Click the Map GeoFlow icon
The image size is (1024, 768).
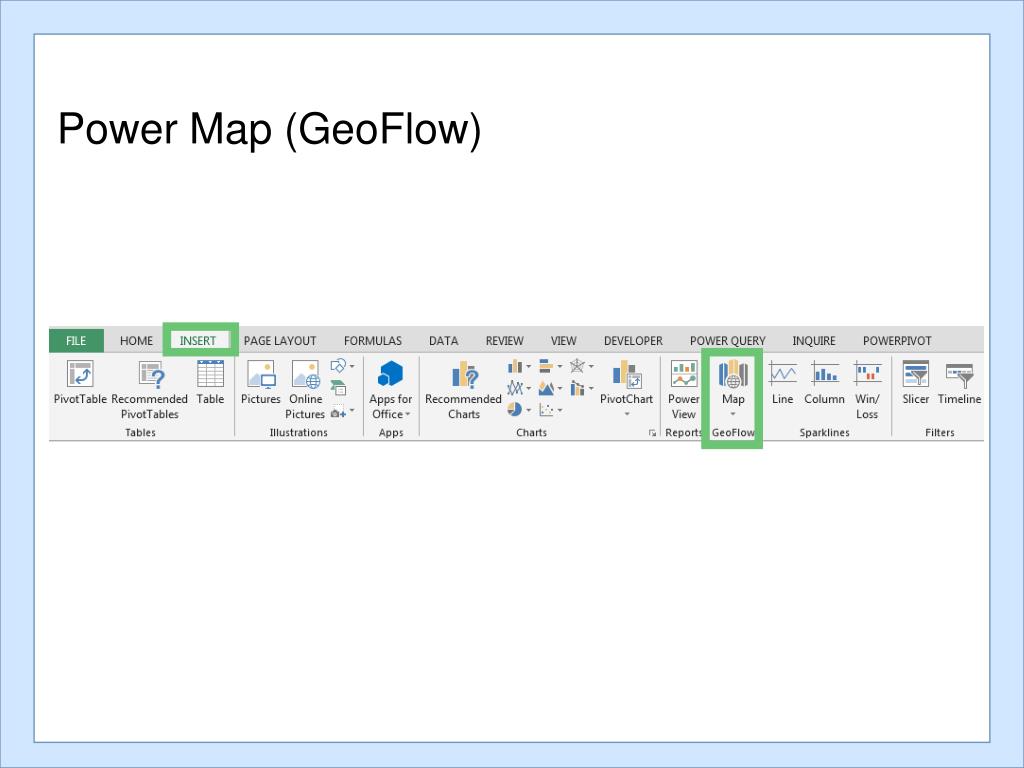(x=733, y=374)
